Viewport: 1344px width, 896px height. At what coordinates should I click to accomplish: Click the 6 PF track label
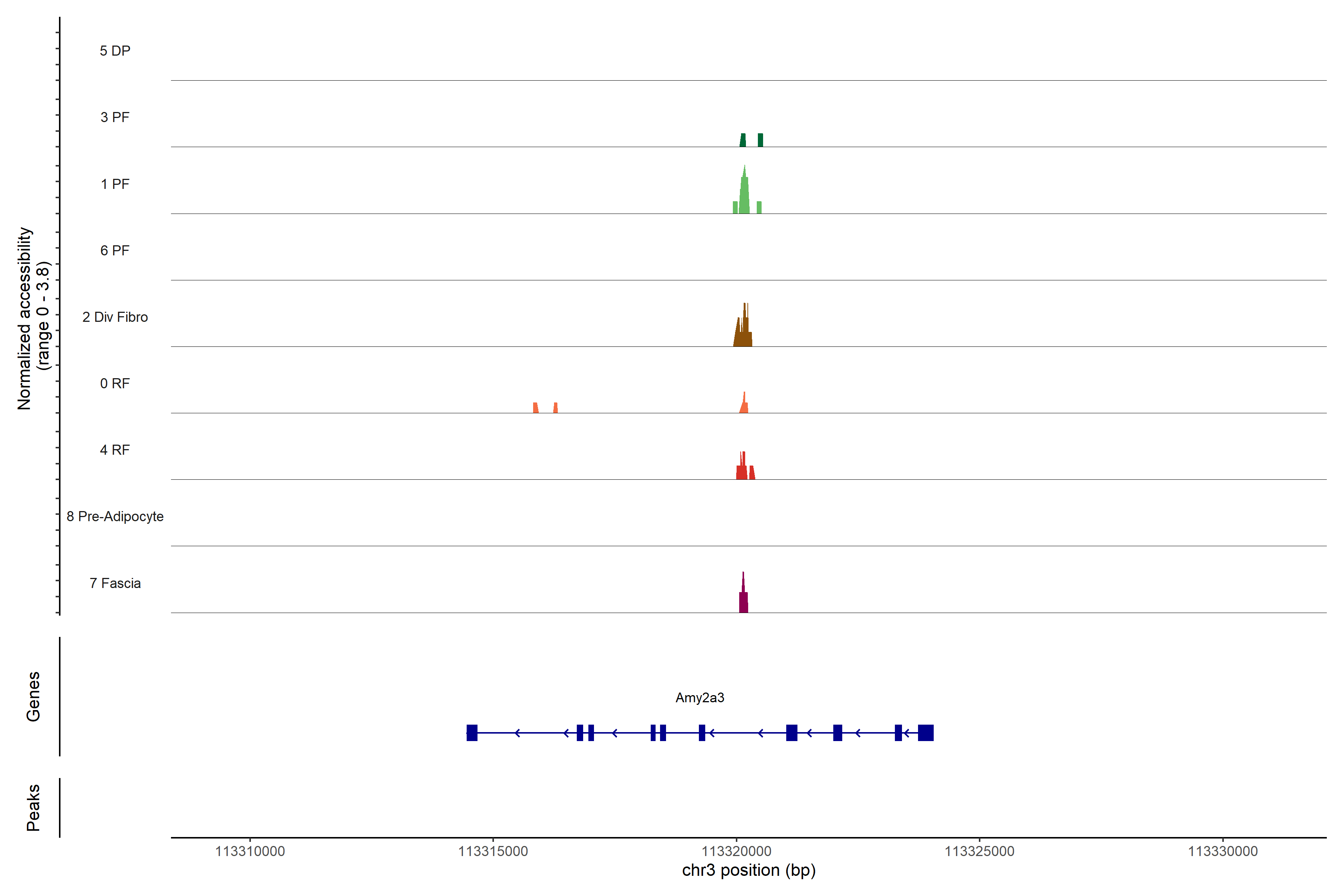pos(115,250)
